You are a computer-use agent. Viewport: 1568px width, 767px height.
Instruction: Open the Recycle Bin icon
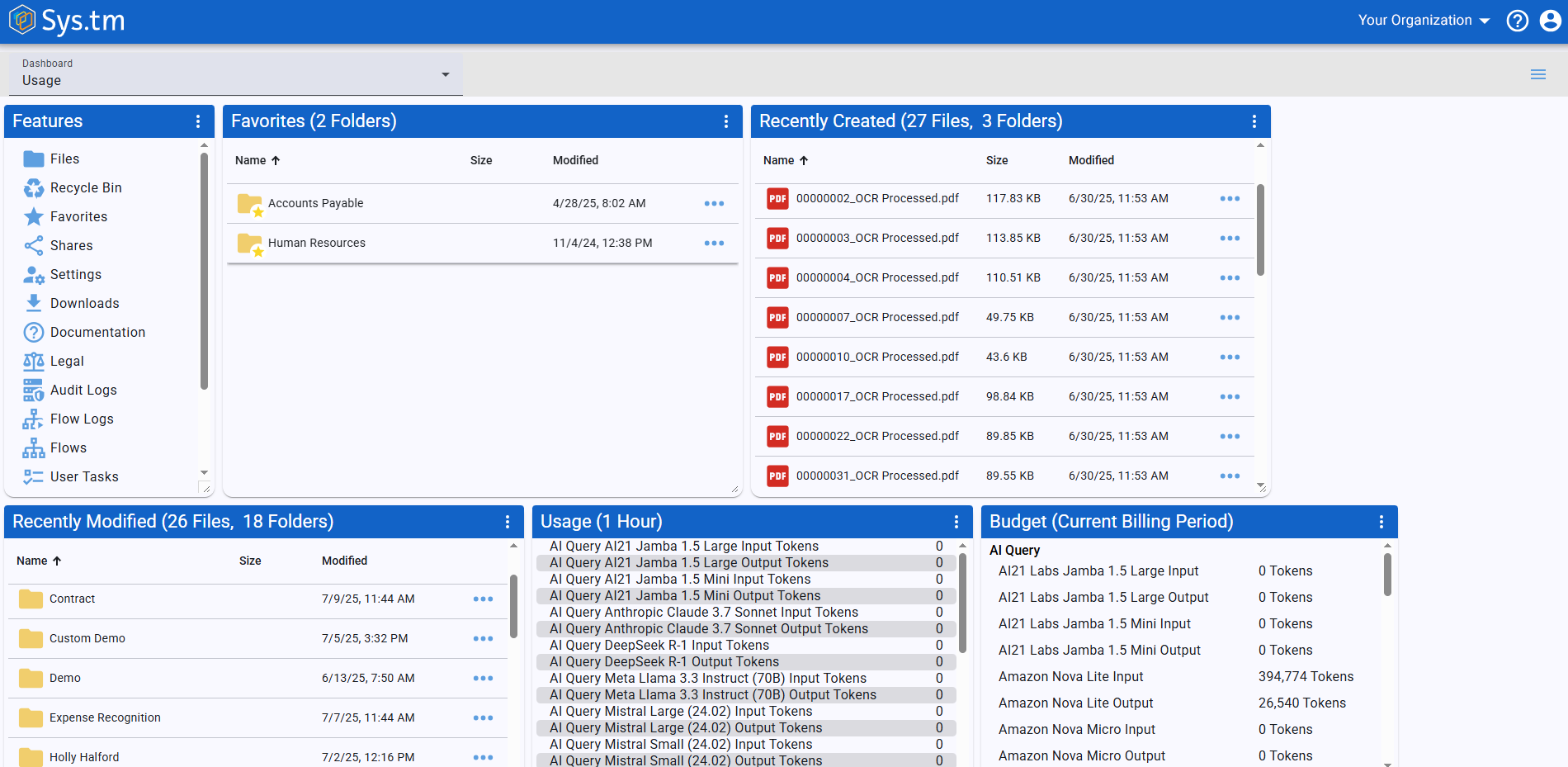[34, 188]
